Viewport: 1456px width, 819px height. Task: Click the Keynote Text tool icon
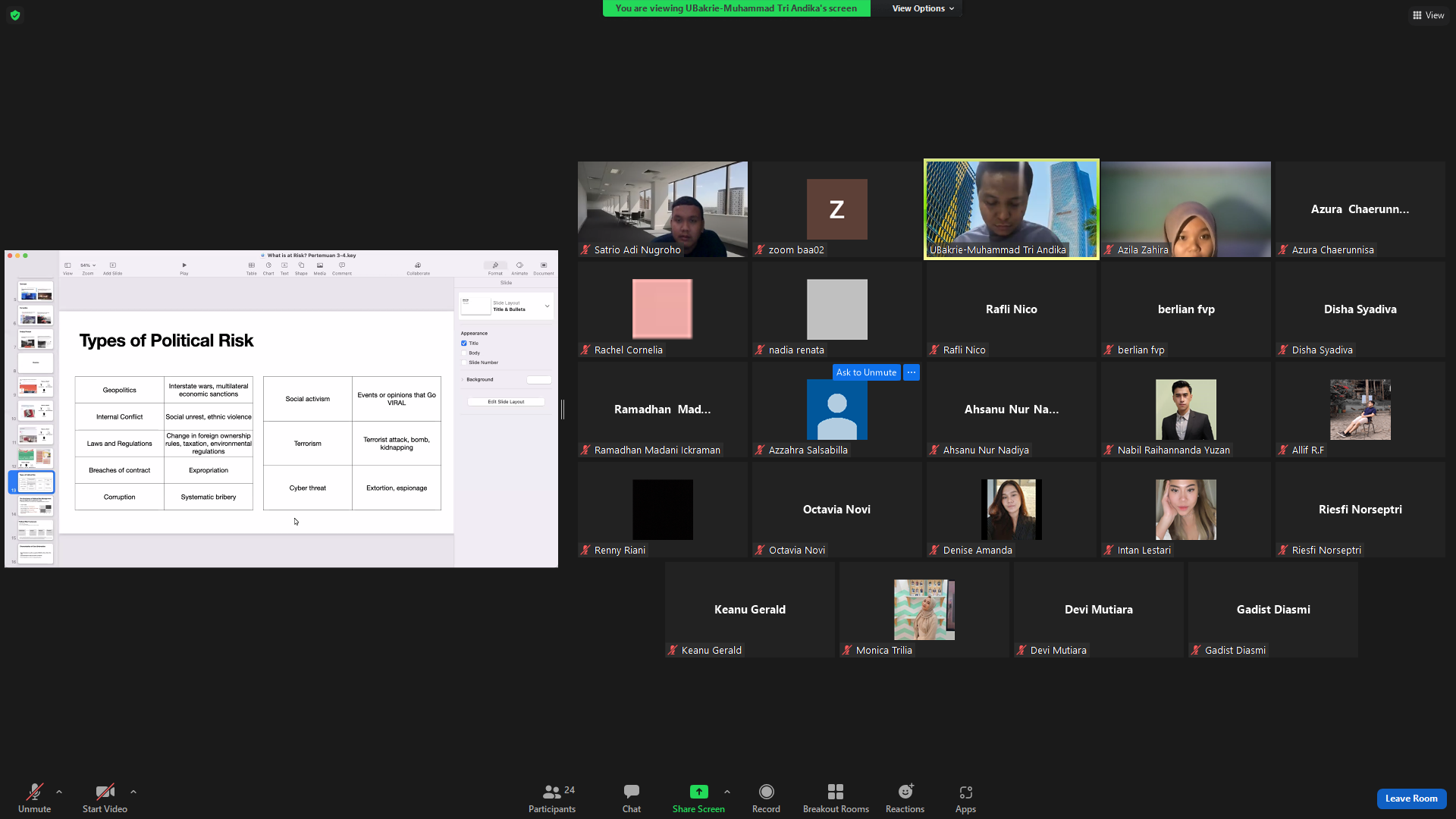pyautogui.click(x=284, y=265)
